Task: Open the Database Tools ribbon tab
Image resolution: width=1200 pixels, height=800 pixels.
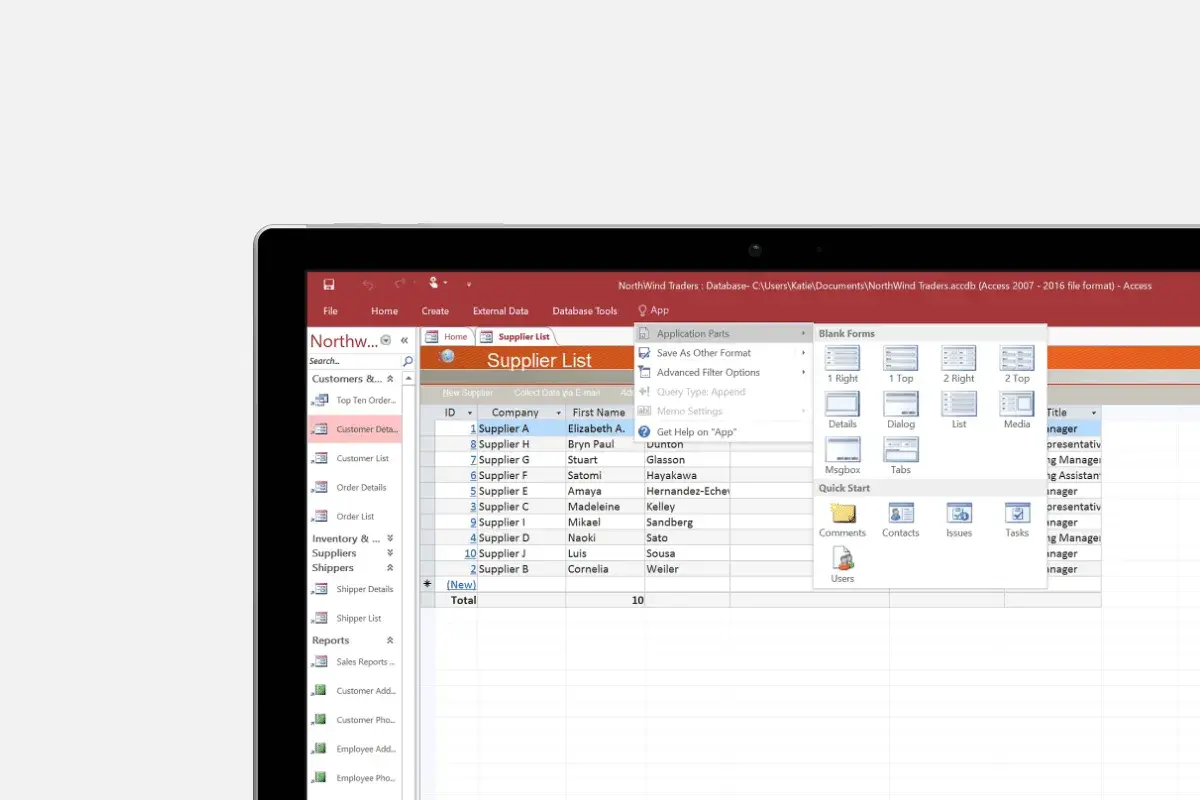Action: point(585,311)
